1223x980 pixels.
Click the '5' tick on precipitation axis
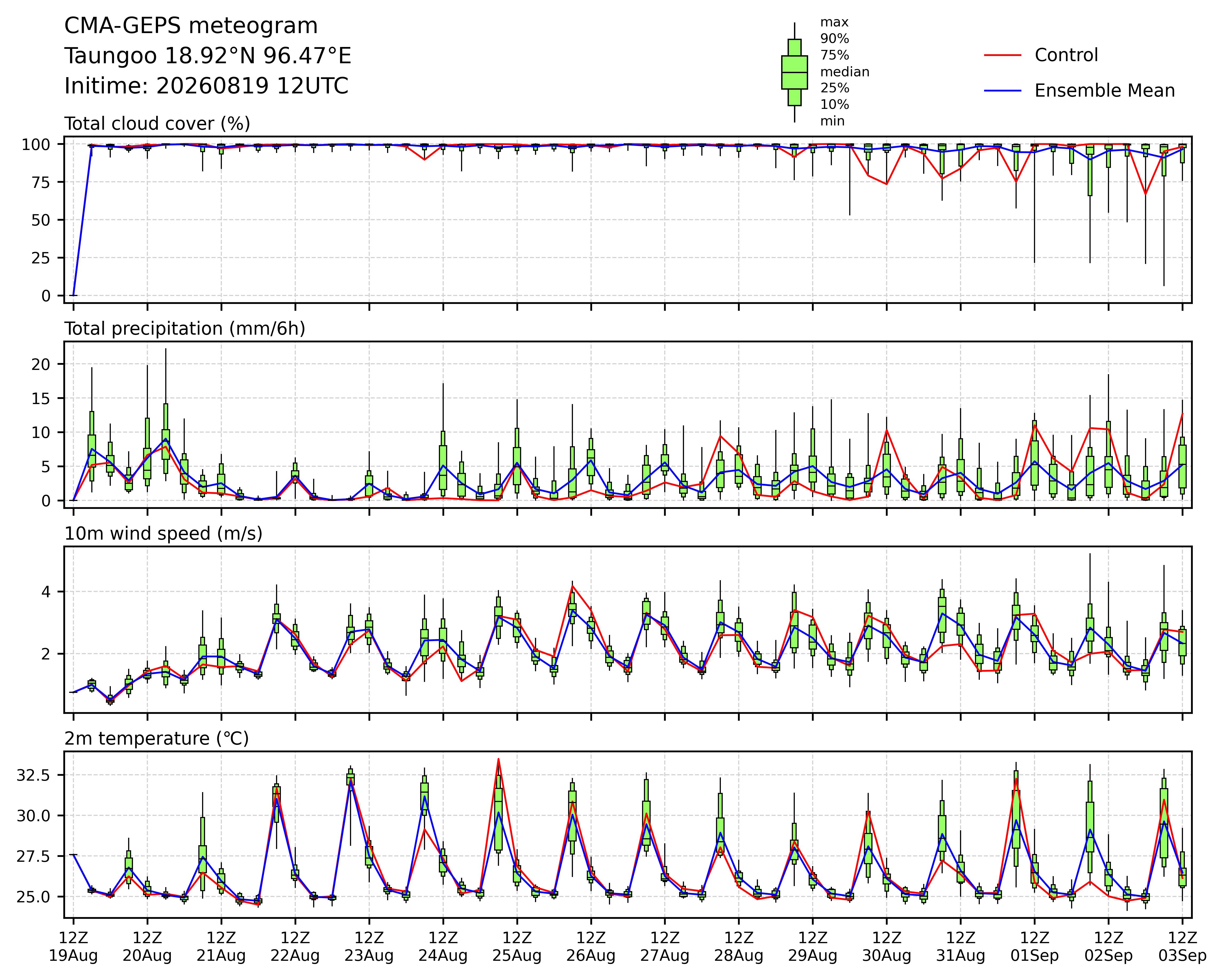pyautogui.click(x=46, y=467)
